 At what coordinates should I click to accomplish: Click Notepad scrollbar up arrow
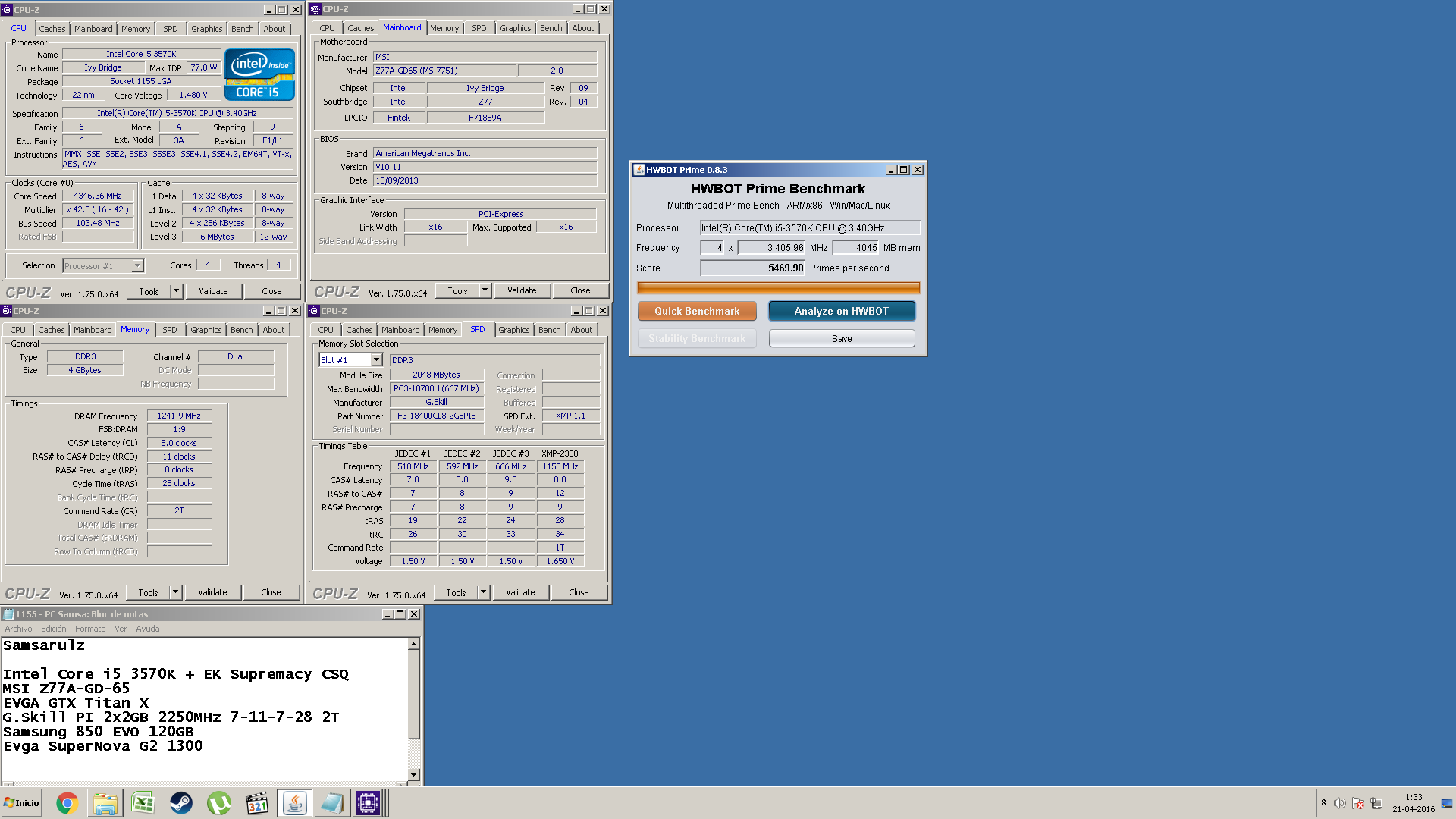414,644
